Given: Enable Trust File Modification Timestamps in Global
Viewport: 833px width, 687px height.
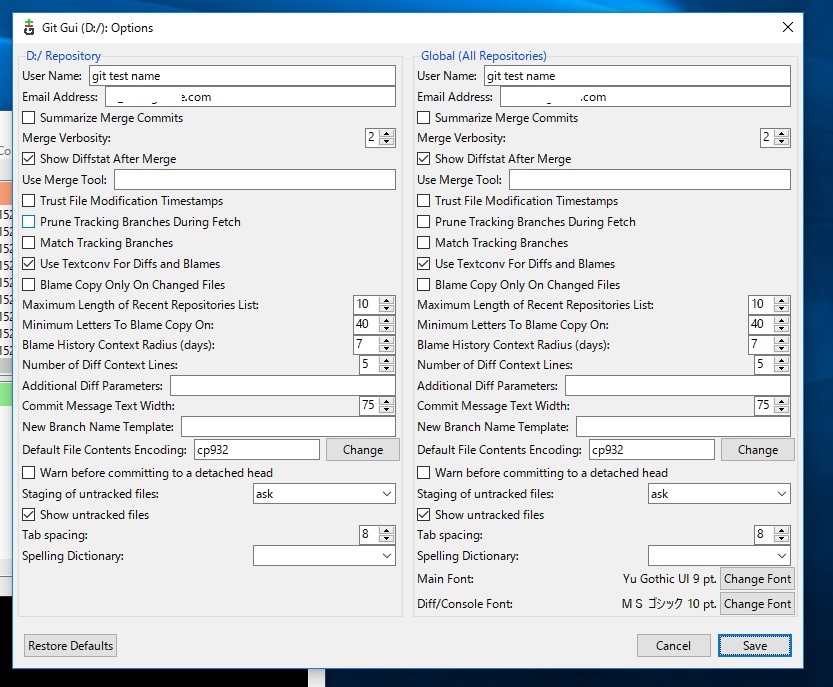Looking at the screenshot, I should [x=423, y=201].
